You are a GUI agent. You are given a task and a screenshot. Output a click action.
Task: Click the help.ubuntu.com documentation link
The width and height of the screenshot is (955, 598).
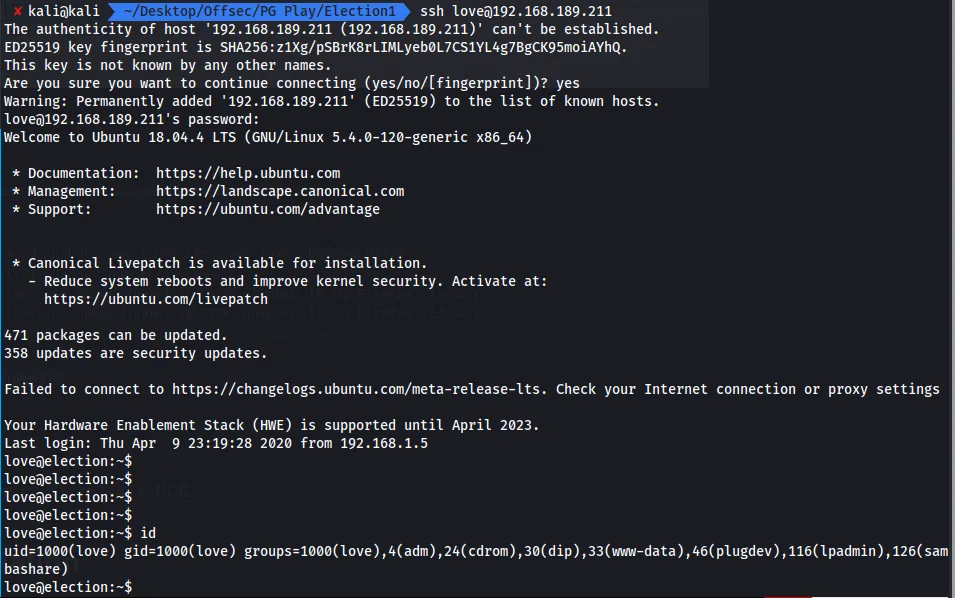coord(248,174)
